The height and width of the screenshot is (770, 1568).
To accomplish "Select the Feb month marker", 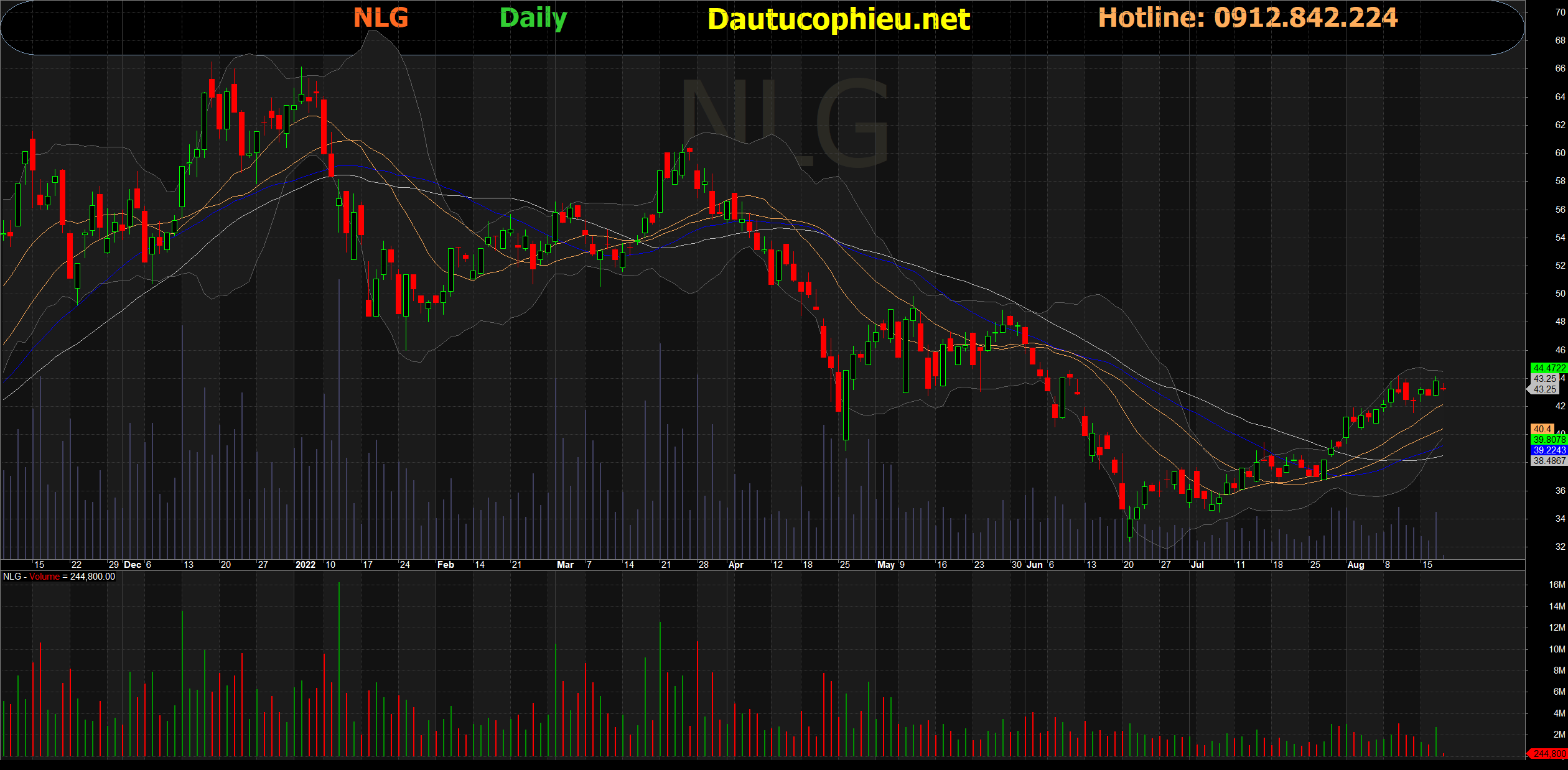I will [446, 565].
